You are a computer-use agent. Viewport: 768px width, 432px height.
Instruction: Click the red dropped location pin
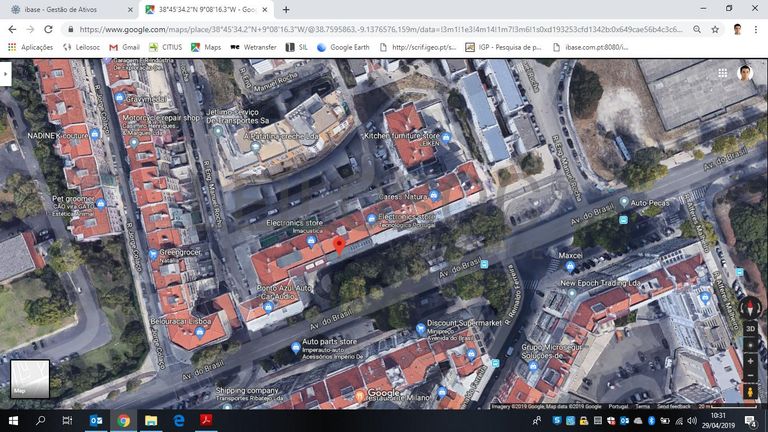pos(338,246)
